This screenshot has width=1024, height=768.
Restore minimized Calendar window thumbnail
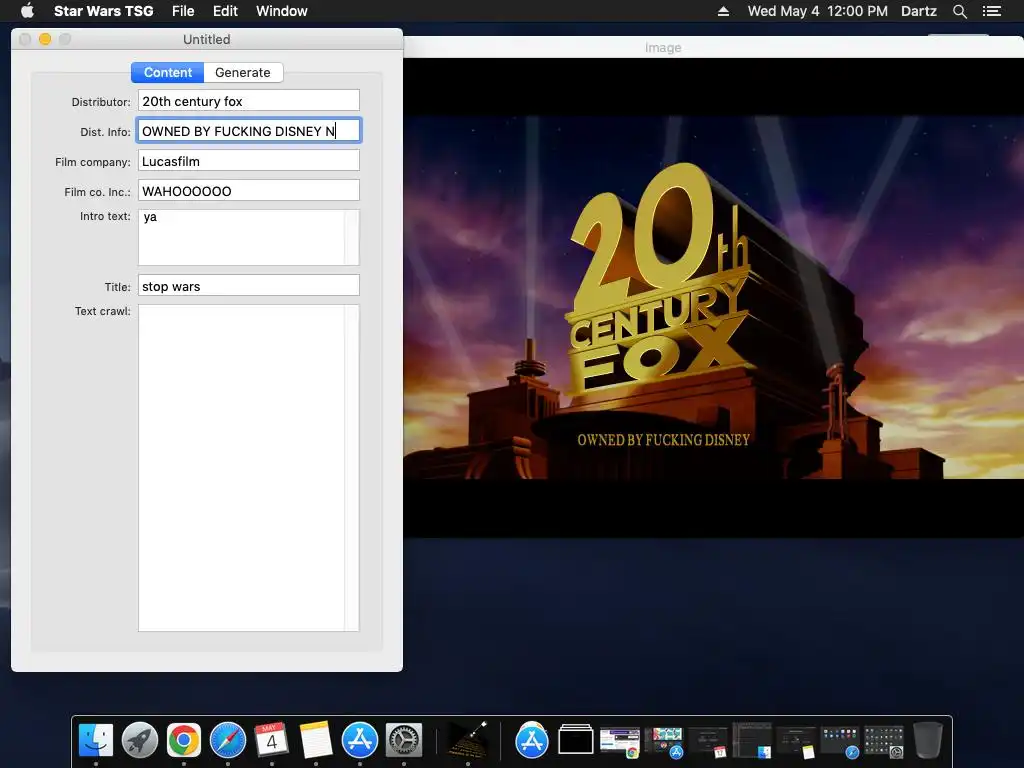(x=707, y=742)
